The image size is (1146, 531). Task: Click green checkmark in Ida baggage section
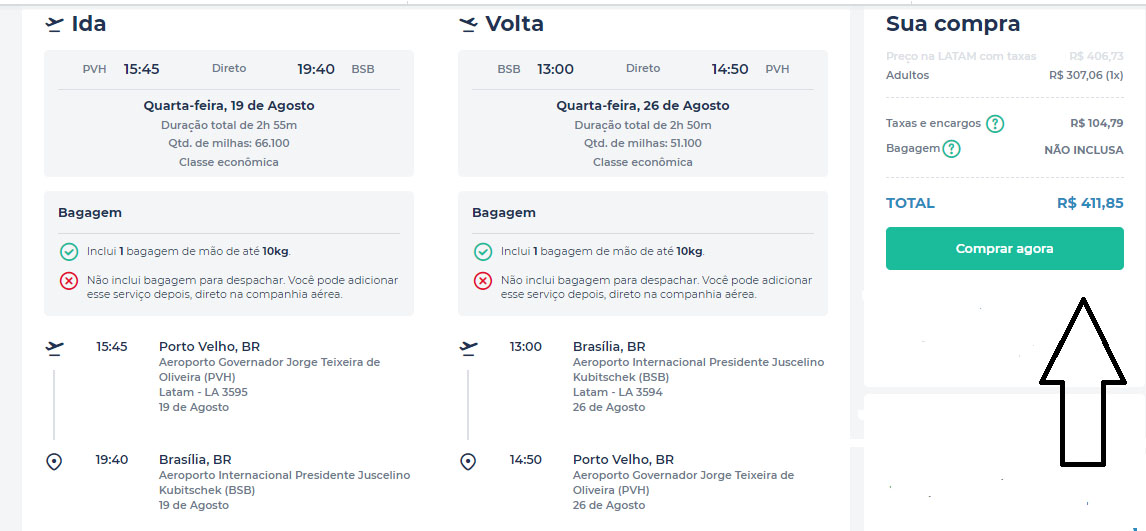click(69, 252)
